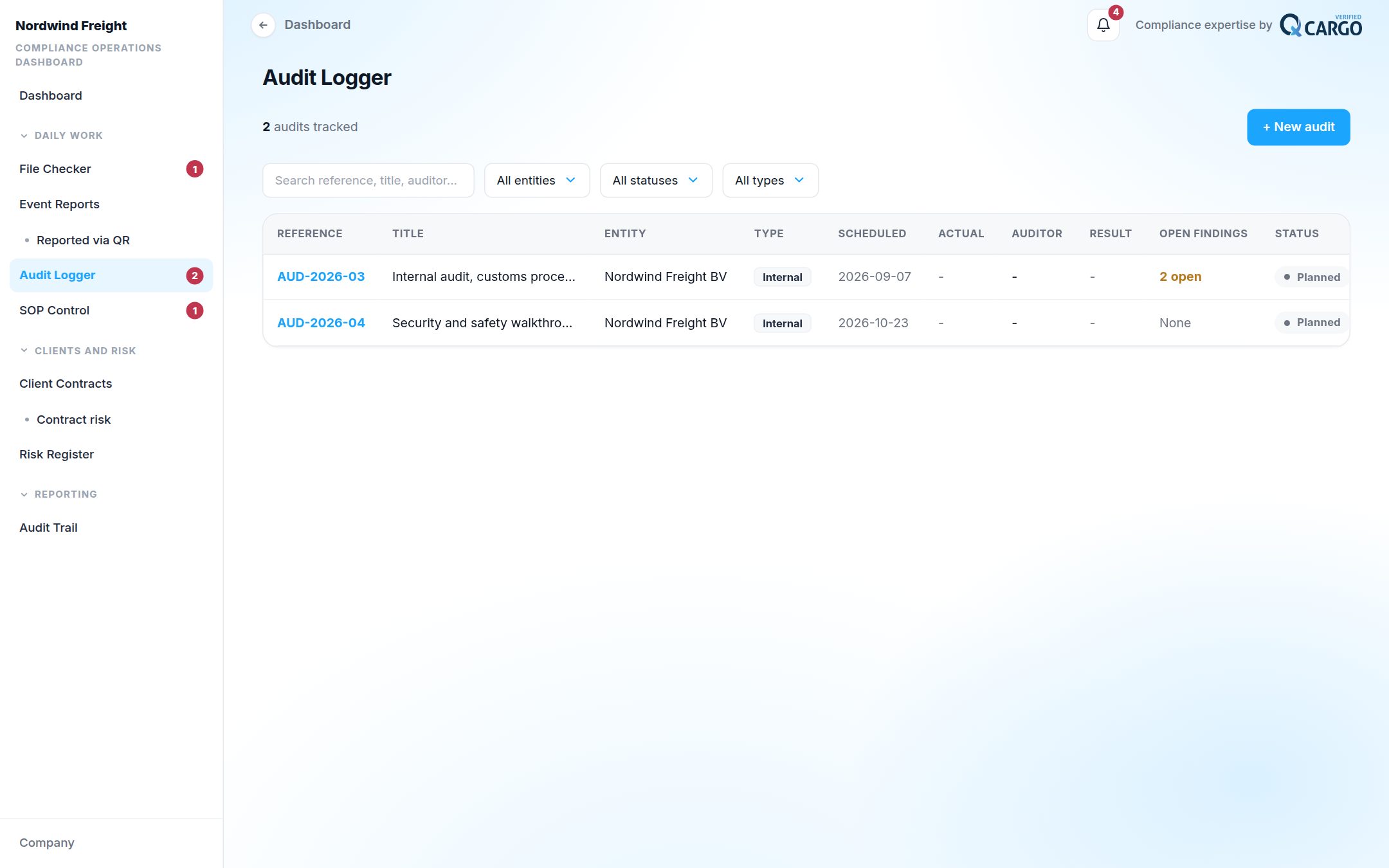Open the All statuses dropdown
The width and height of the screenshot is (1389, 868).
655,181
